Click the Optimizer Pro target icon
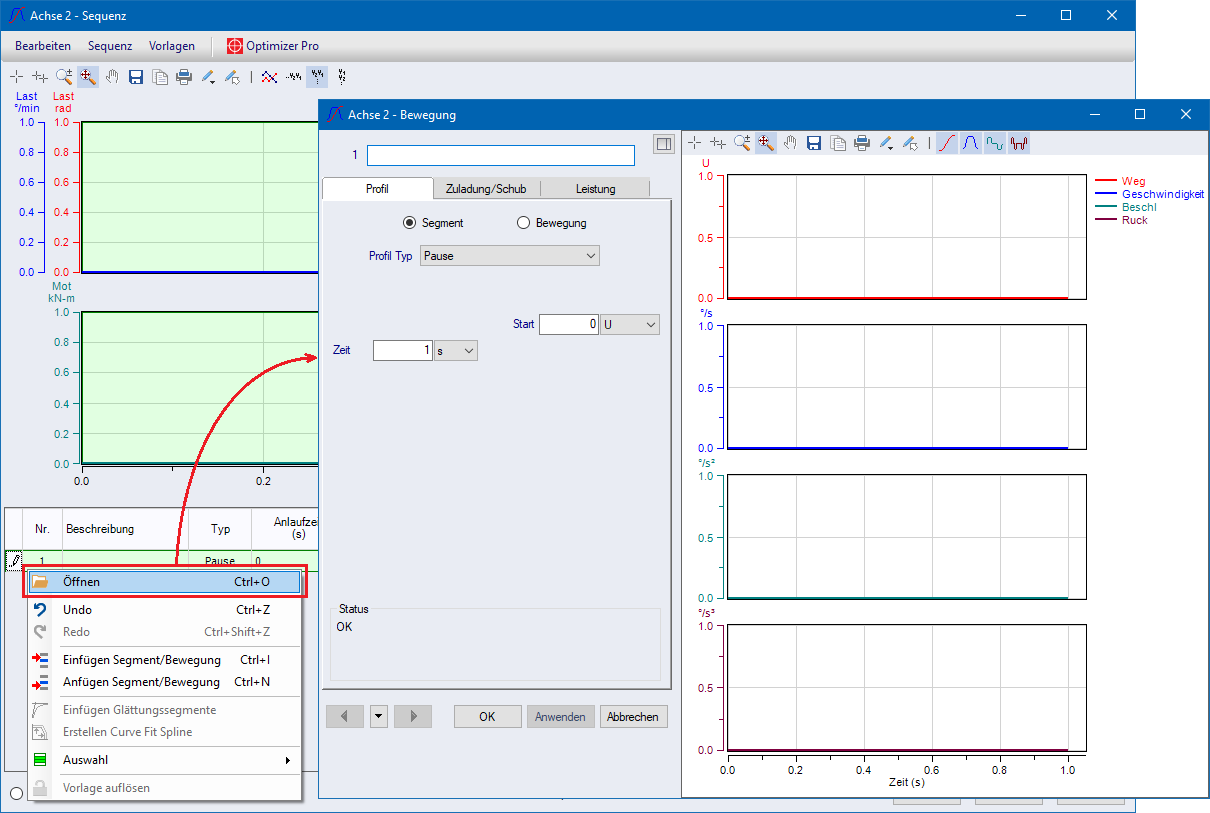 pos(235,46)
